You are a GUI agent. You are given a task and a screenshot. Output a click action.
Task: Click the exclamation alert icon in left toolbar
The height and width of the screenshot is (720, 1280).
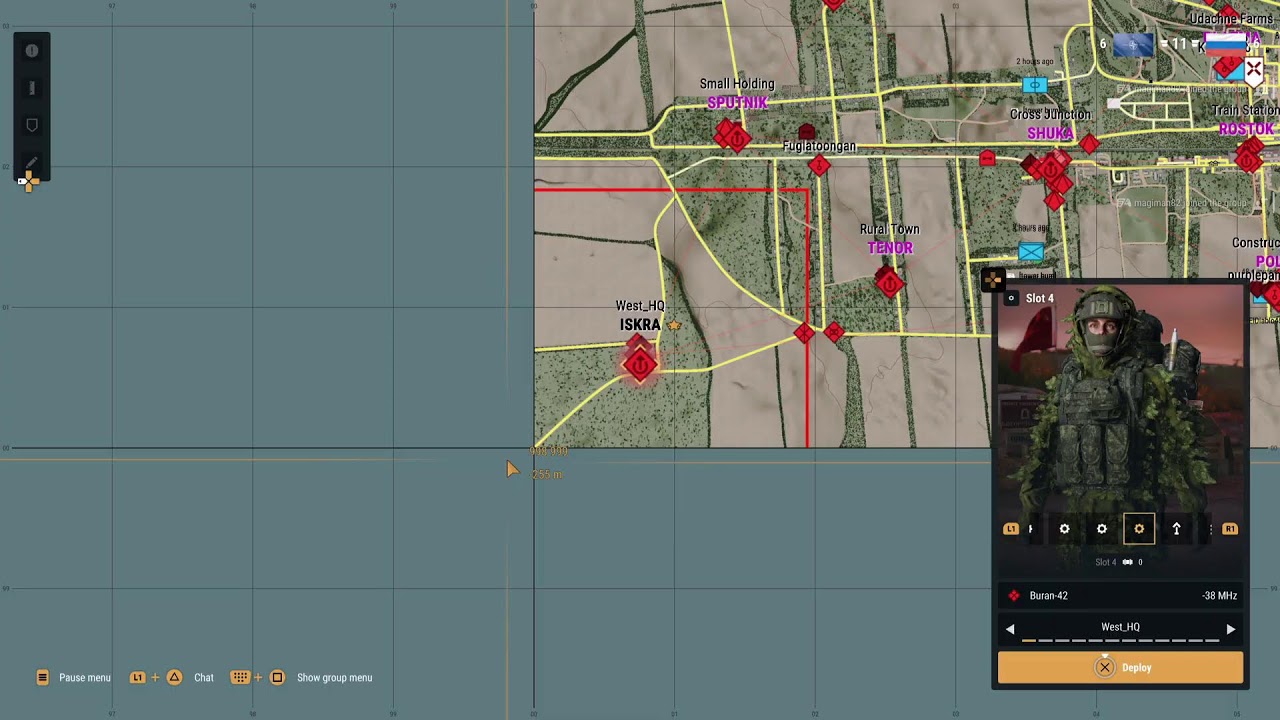click(x=32, y=50)
